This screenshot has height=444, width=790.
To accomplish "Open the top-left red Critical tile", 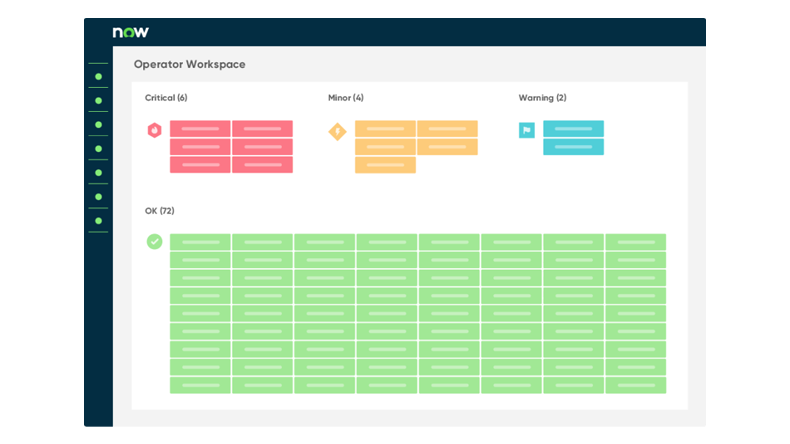I will pos(200,129).
